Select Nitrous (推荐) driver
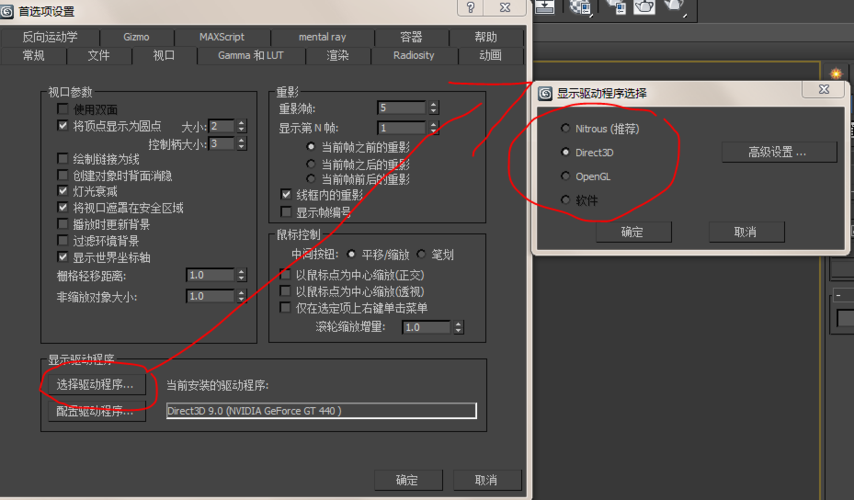This screenshot has height=500, width=854. point(565,128)
